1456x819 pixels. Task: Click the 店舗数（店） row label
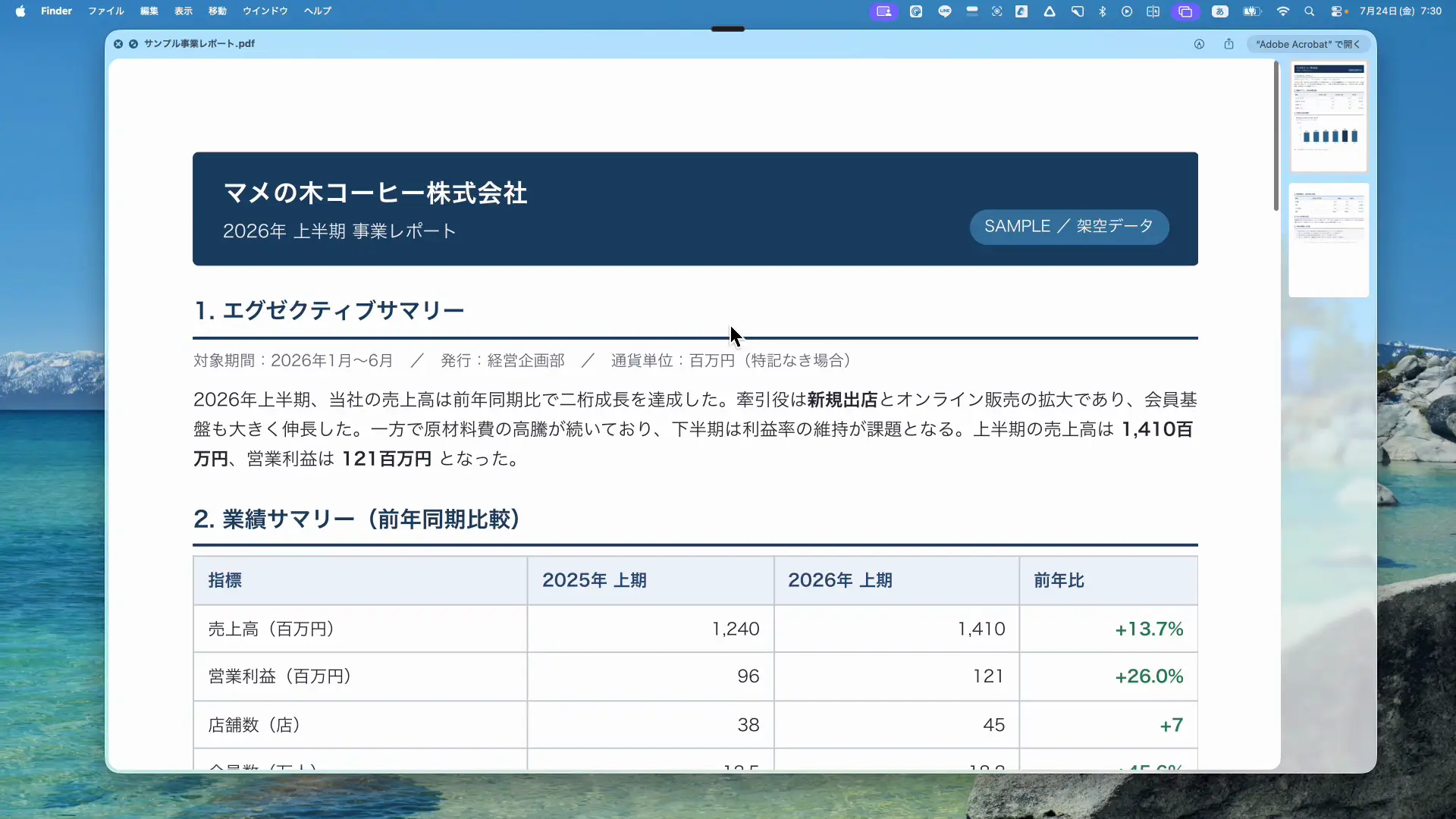click(x=254, y=725)
